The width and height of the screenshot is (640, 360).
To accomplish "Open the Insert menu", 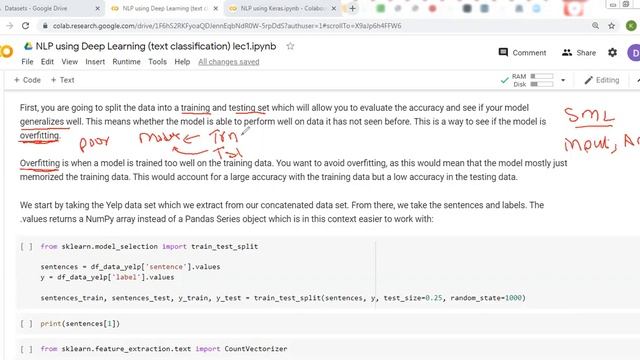I will tap(95, 62).
